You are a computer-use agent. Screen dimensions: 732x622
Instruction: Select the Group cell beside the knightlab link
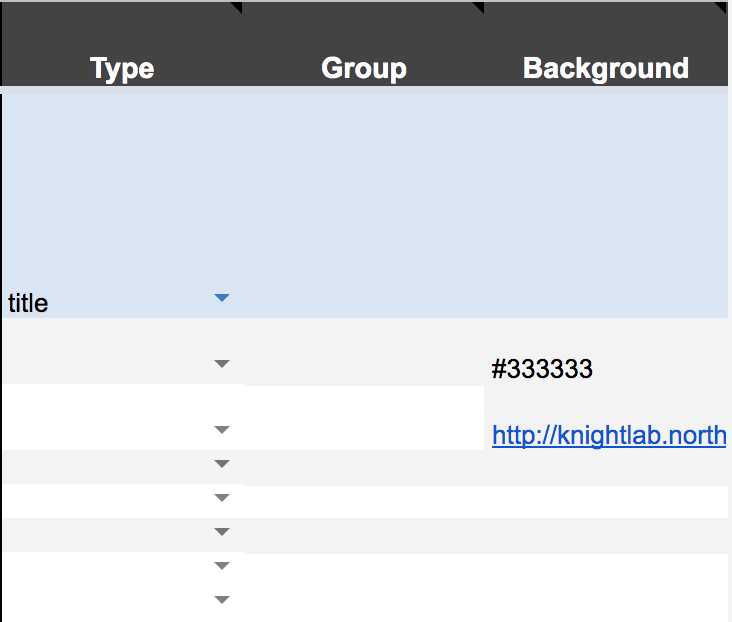364,418
